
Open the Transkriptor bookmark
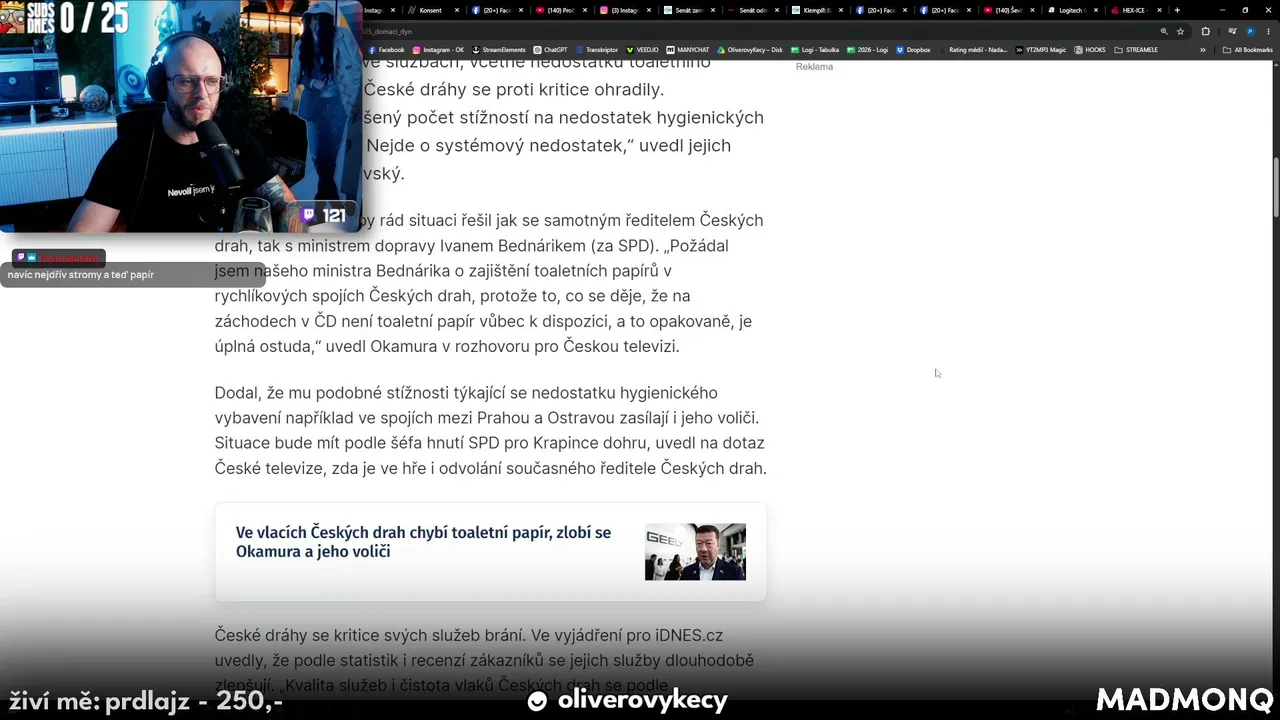point(597,50)
